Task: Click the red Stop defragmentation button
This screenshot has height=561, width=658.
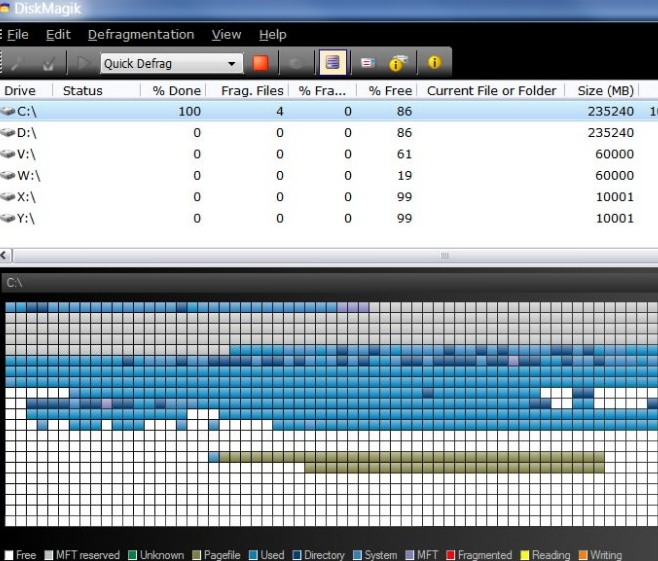Action: tap(260, 63)
